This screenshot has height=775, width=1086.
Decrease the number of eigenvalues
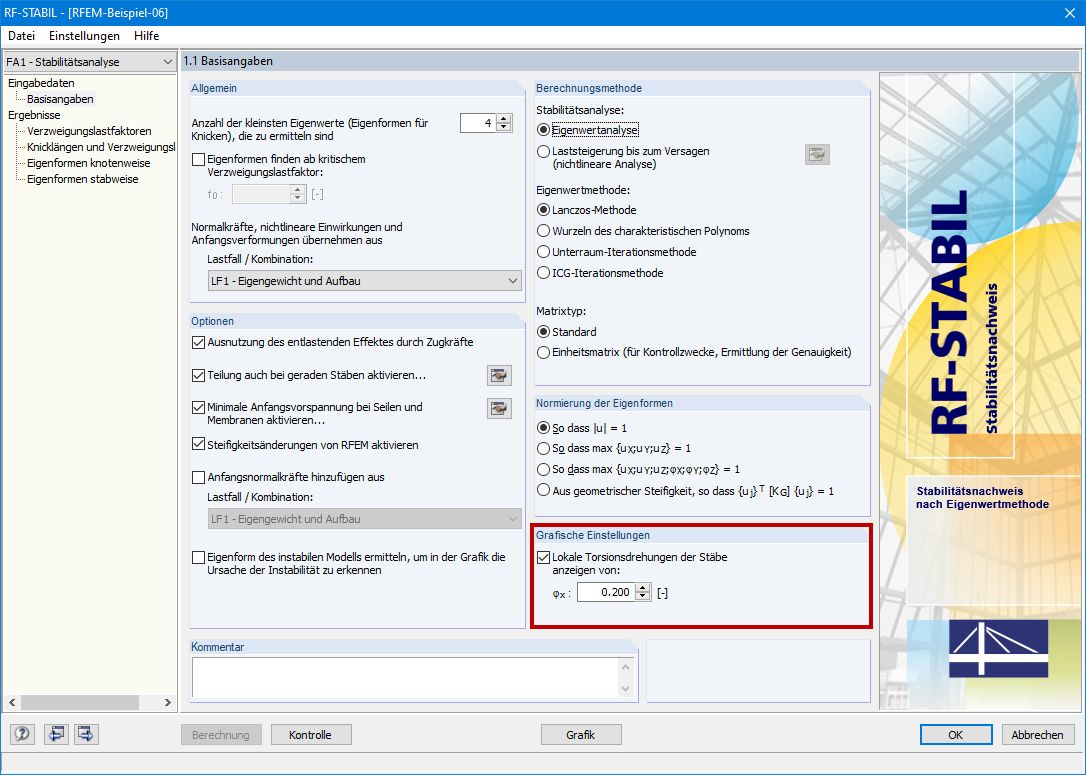[x=504, y=127]
